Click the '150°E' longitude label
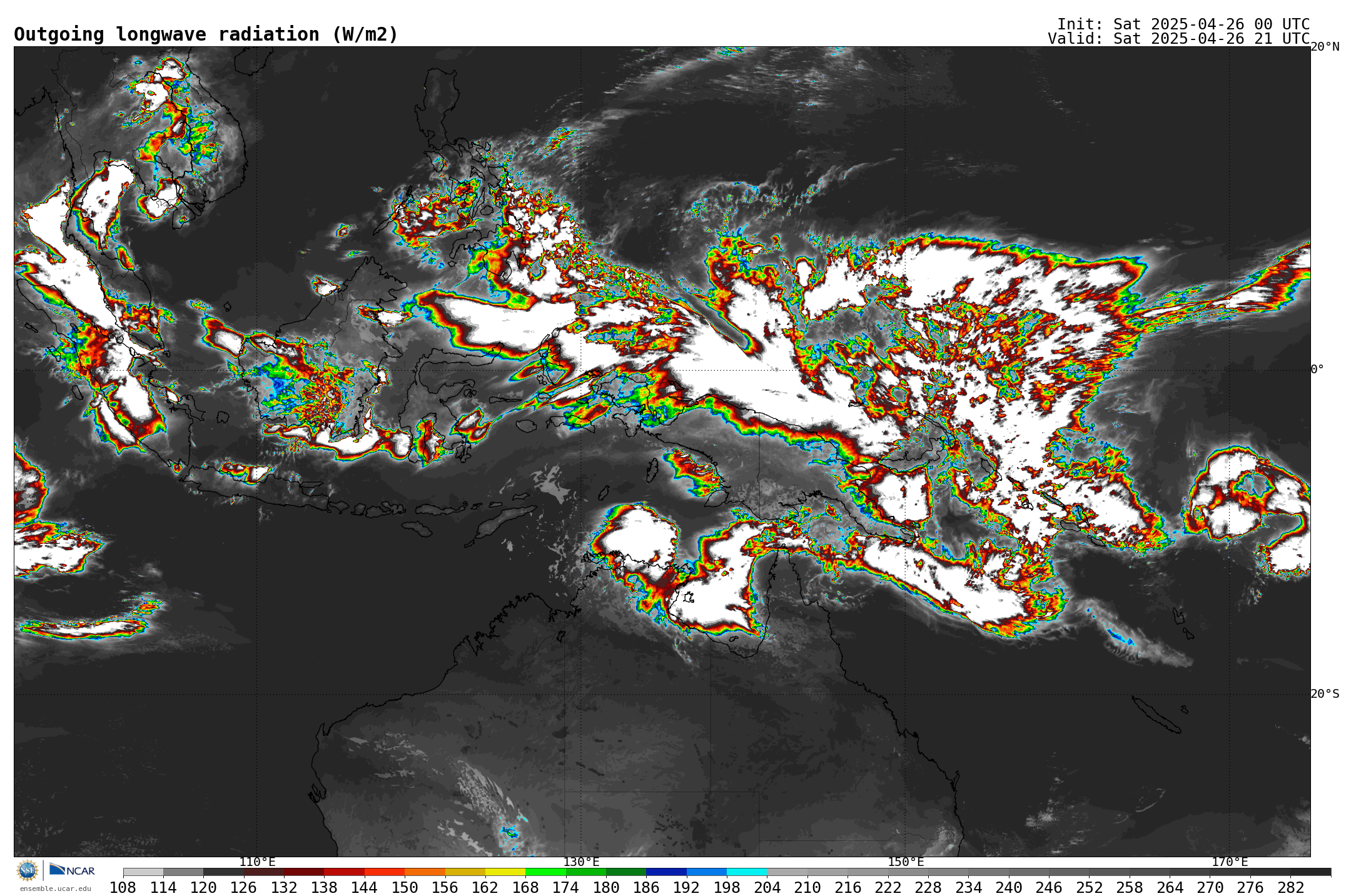 tap(906, 862)
